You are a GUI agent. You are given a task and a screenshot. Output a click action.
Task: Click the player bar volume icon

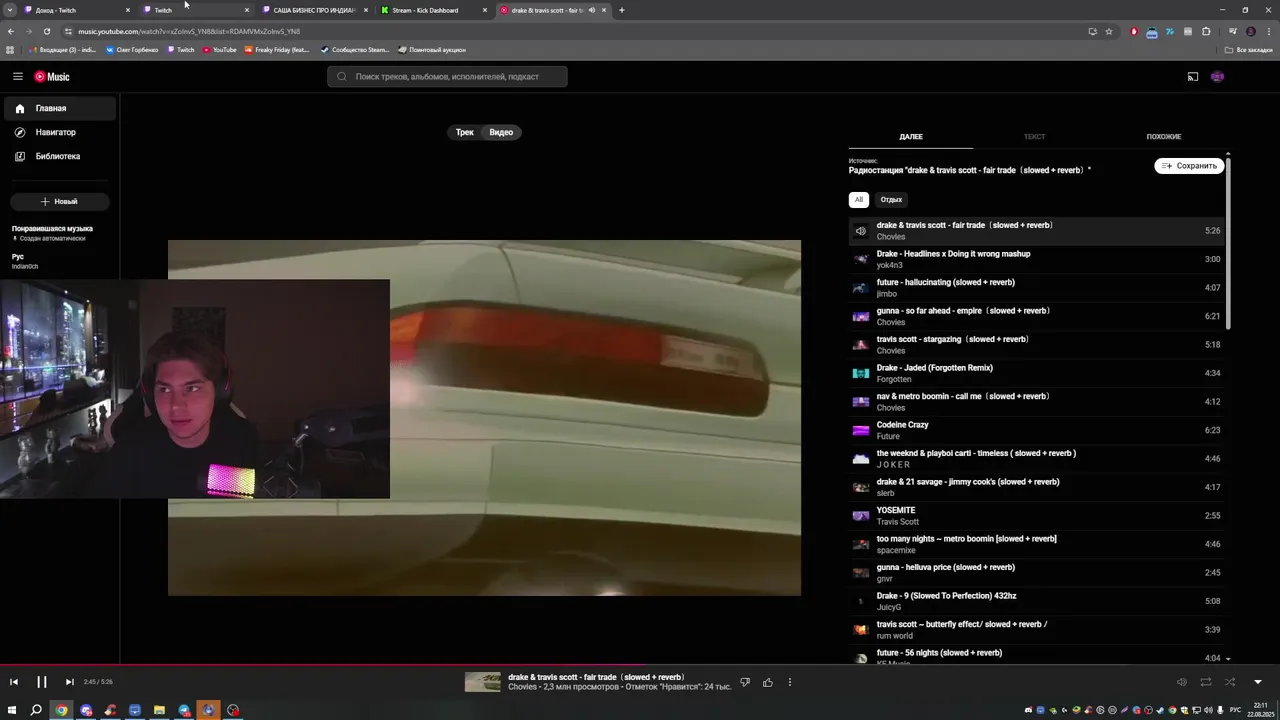point(1181,682)
